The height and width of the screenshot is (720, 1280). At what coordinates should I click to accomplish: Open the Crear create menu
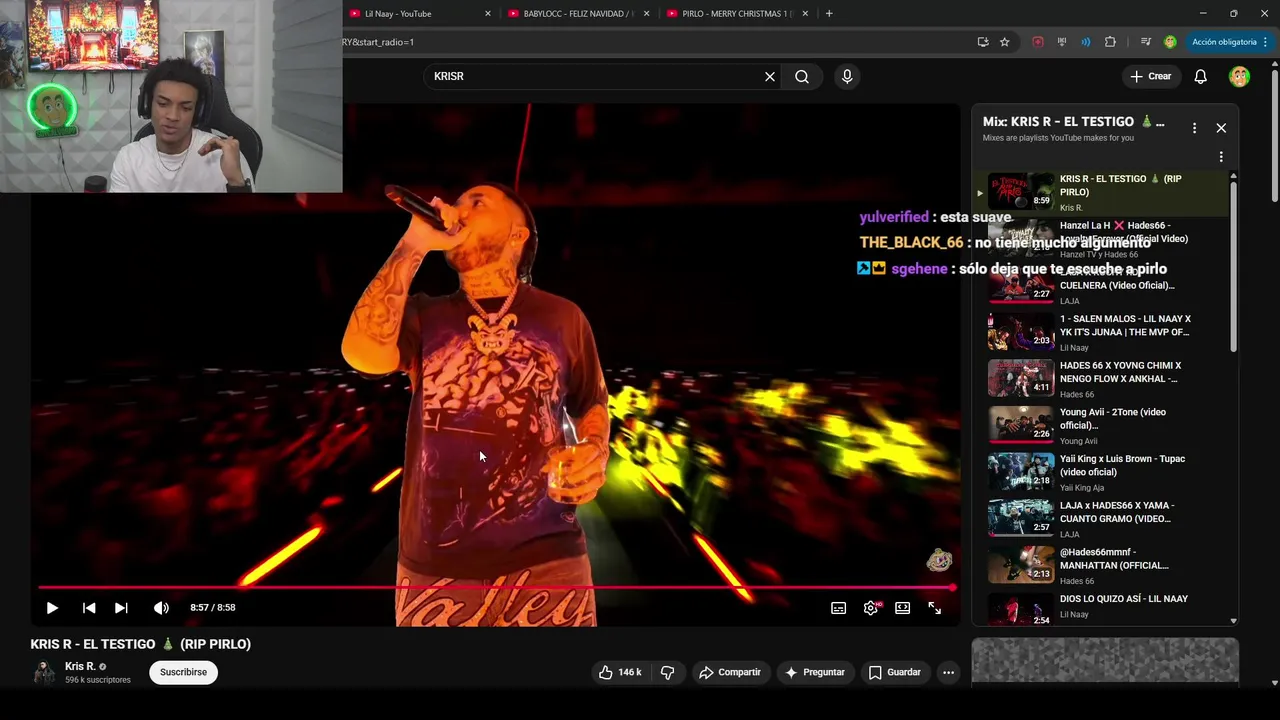(x=1150, y=76)
